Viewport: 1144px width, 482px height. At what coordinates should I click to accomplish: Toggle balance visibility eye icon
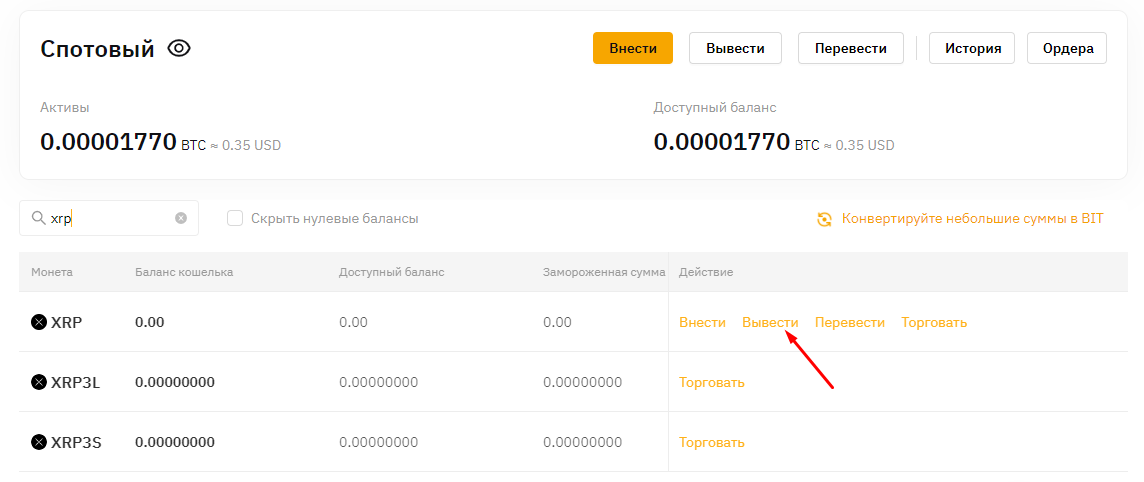coord(179,49)
